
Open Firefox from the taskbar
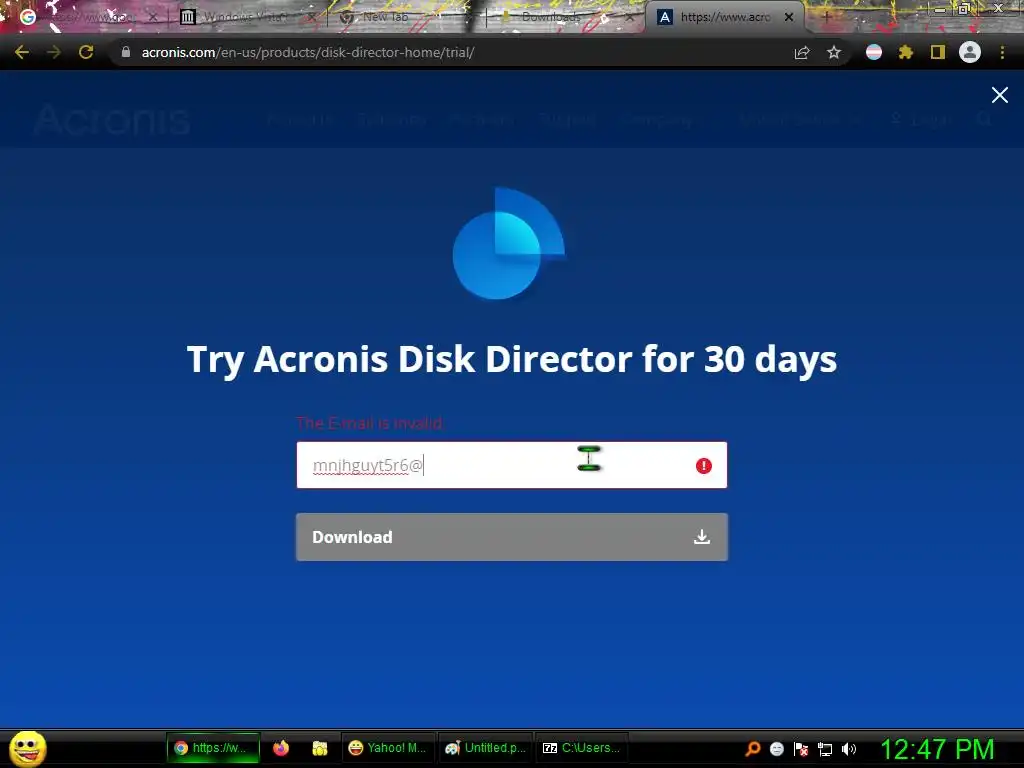[x=281, y=748]
